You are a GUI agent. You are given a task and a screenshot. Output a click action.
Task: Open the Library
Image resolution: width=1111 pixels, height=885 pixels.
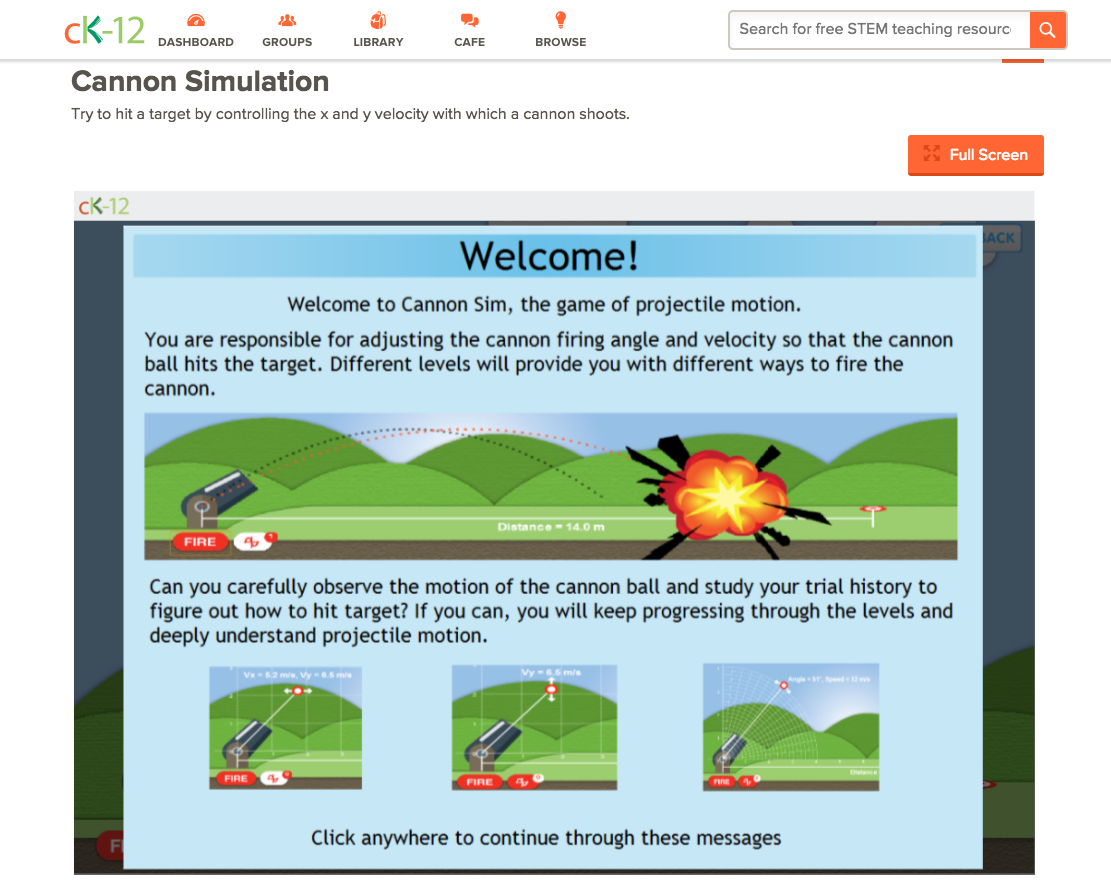pyautogui.click(x=378, y=29)
